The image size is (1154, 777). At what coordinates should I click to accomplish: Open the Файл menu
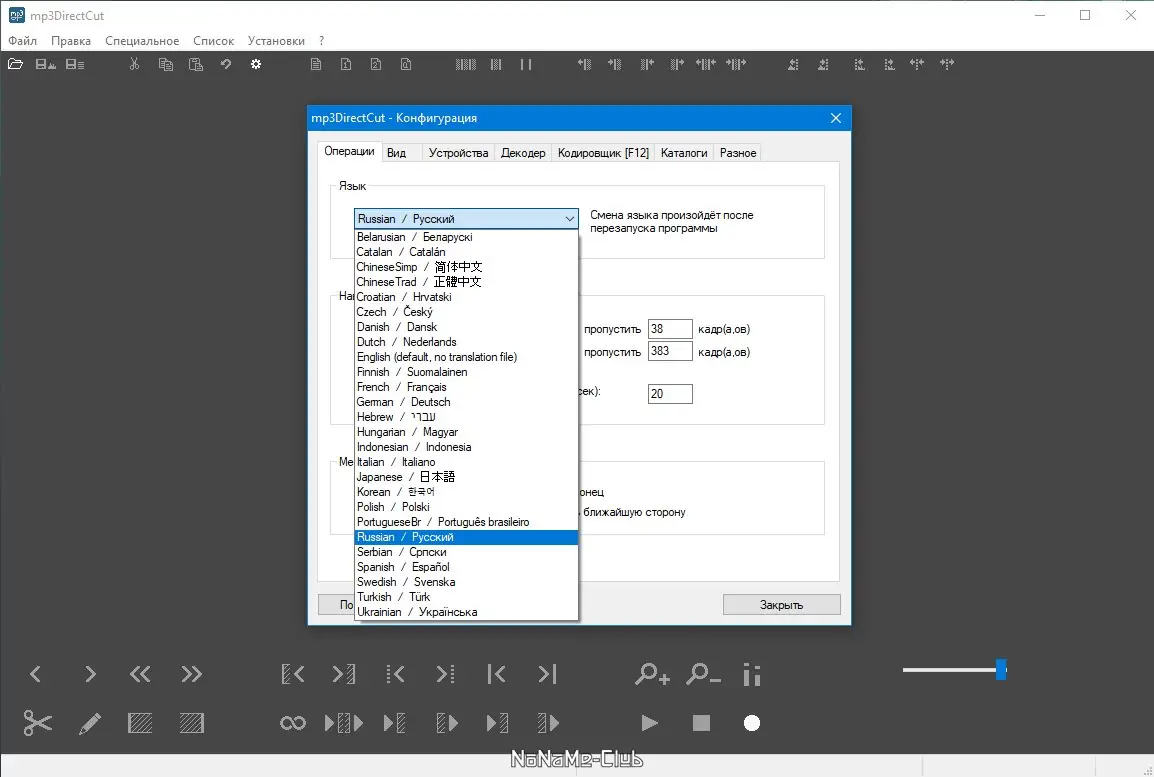coord(23,40)
